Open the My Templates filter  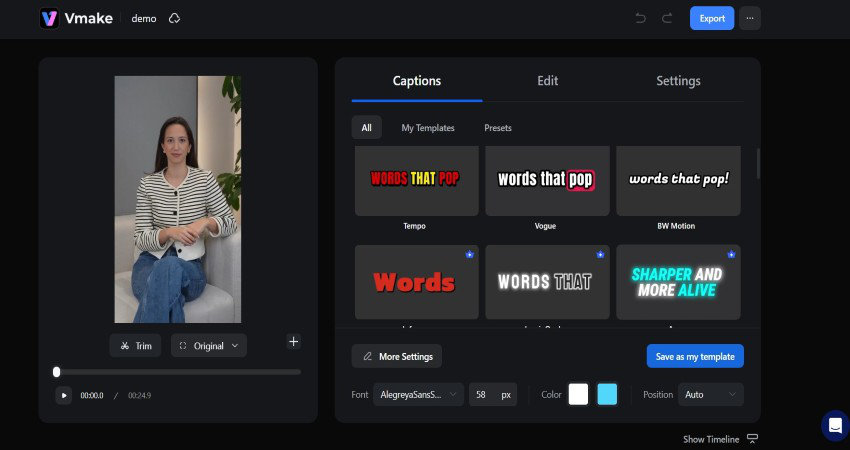pyautogui.click(x=428, y=128)
